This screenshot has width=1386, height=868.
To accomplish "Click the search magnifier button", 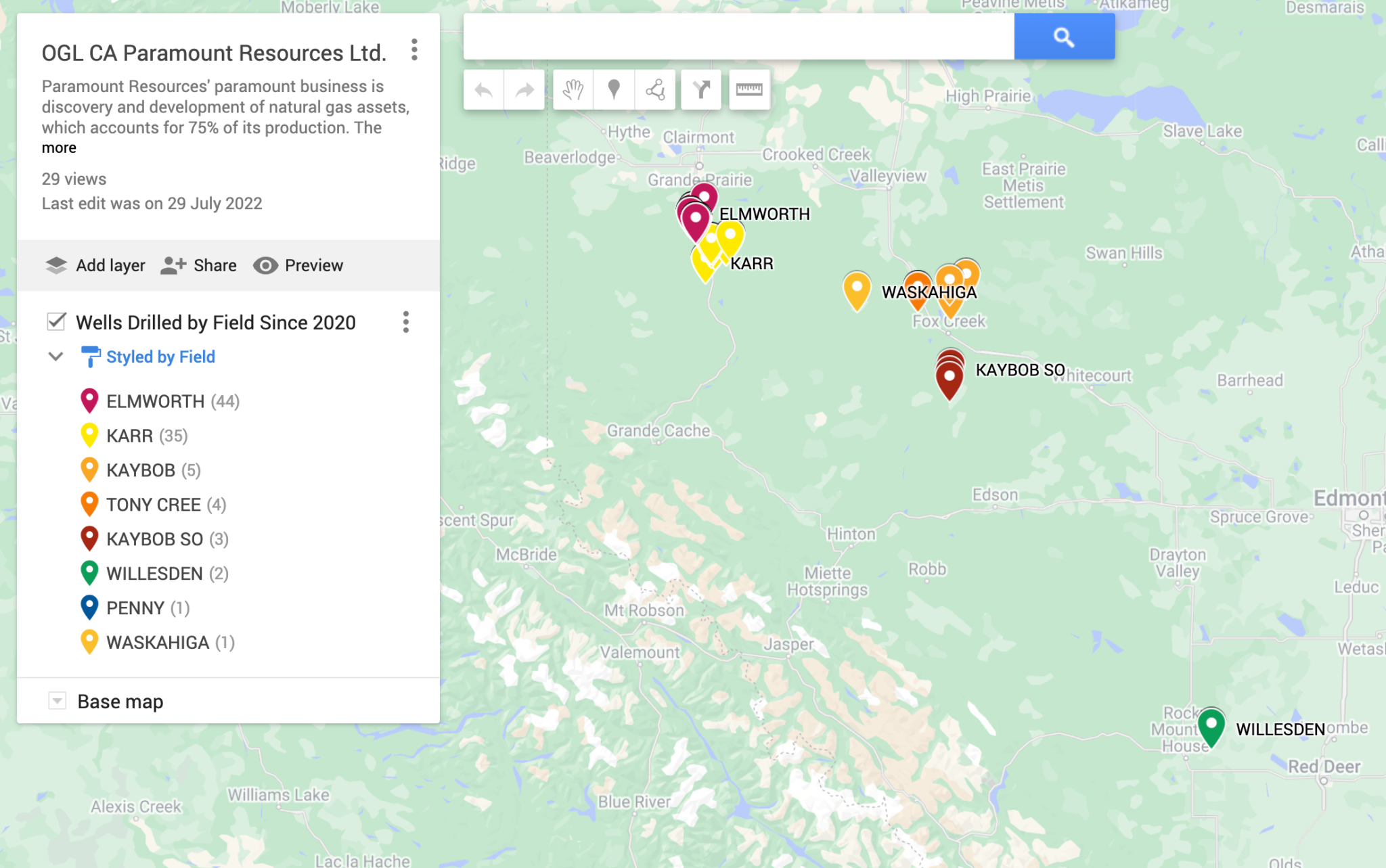I will (1064, 37).
